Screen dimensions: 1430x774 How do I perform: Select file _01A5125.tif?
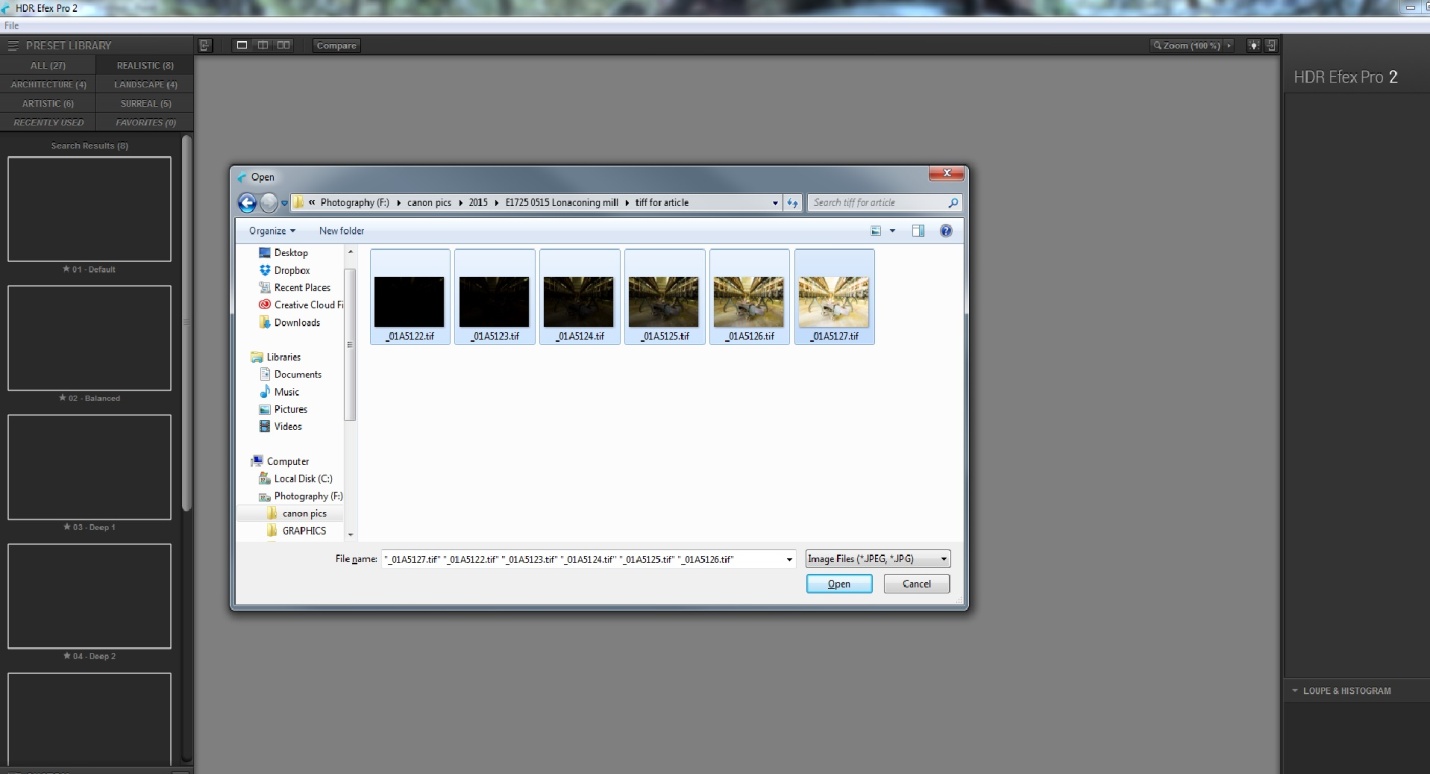pyautogui.click(x=664, y=297)
